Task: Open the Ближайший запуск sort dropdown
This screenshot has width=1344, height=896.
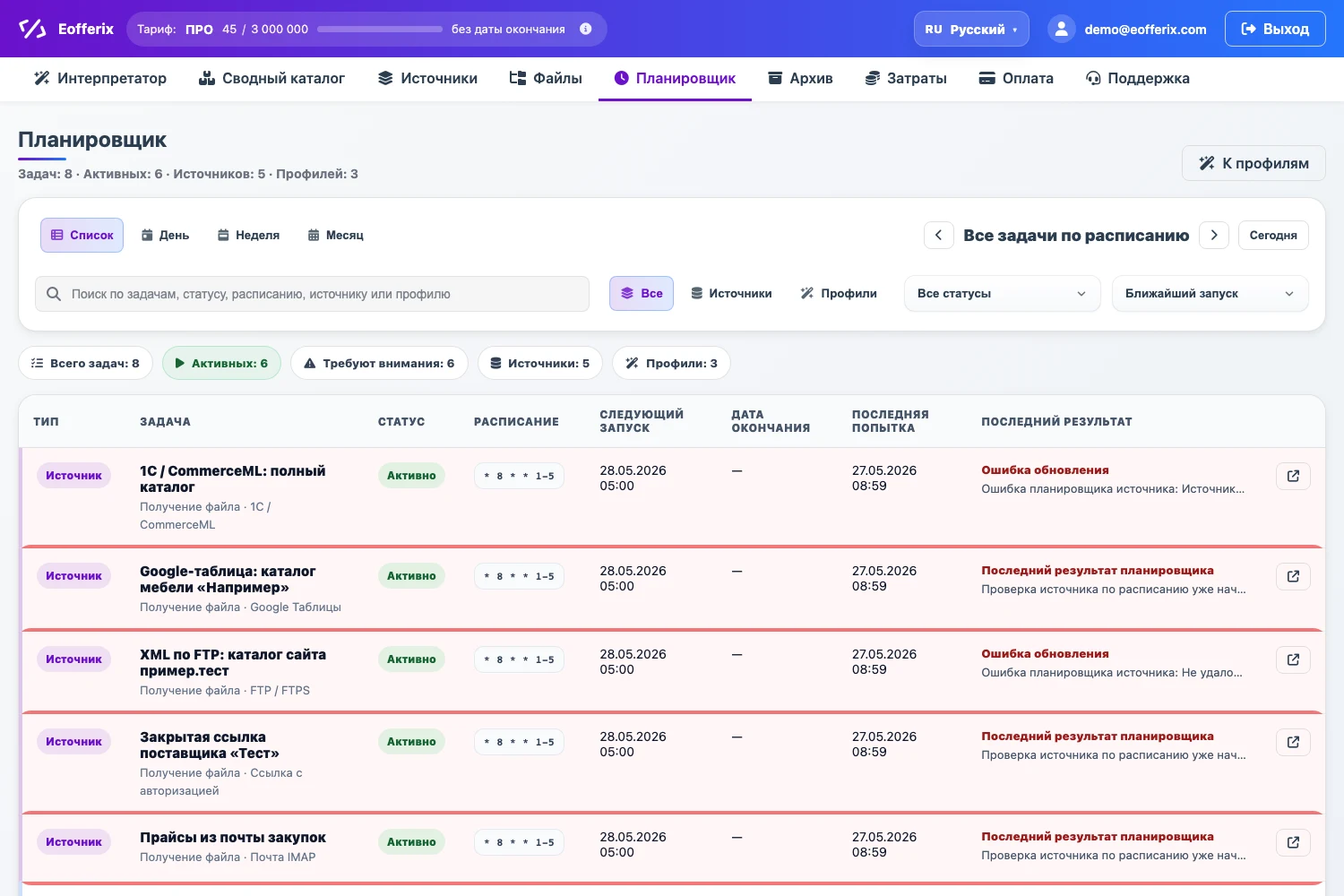Action: (1210, 294)
